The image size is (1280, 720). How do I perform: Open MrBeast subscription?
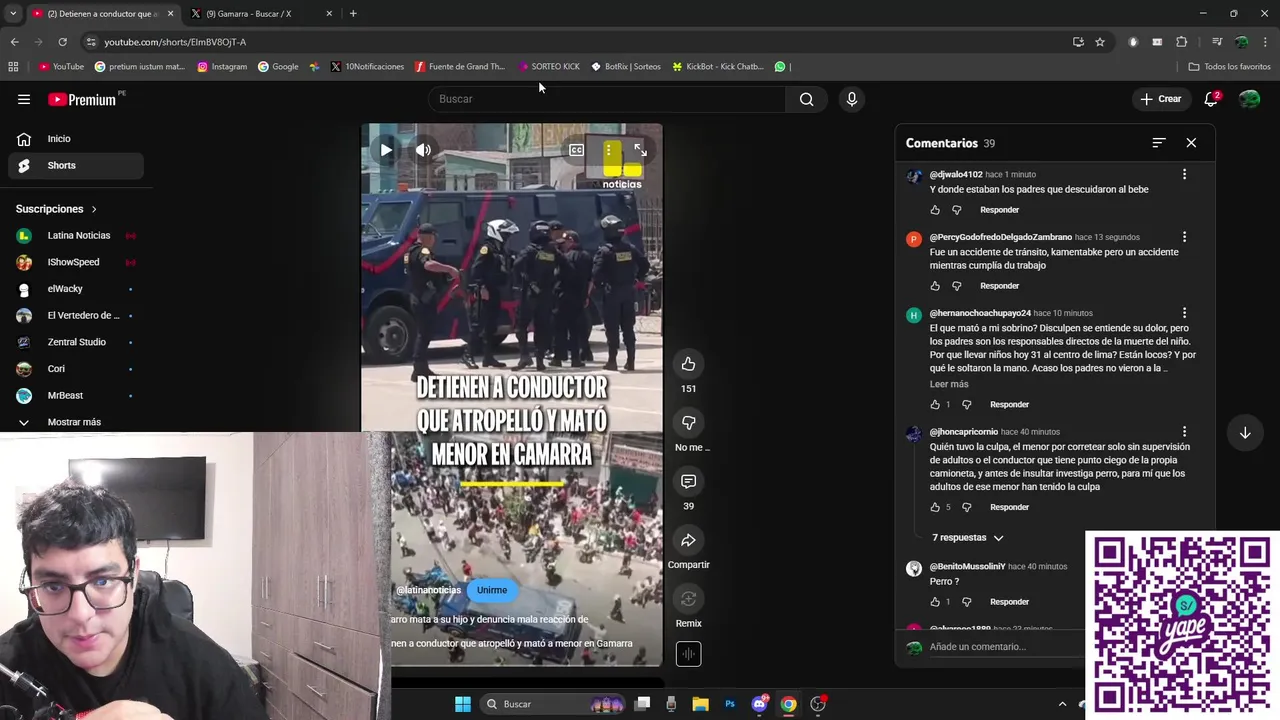[x=76, y=396]
